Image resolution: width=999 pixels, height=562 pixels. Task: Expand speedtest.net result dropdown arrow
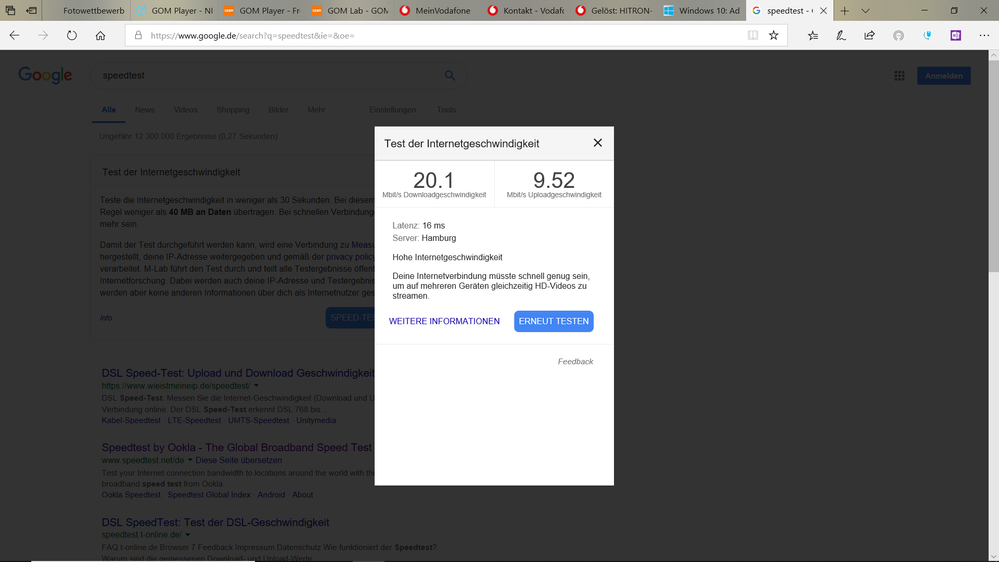click(x=190, y=460)
